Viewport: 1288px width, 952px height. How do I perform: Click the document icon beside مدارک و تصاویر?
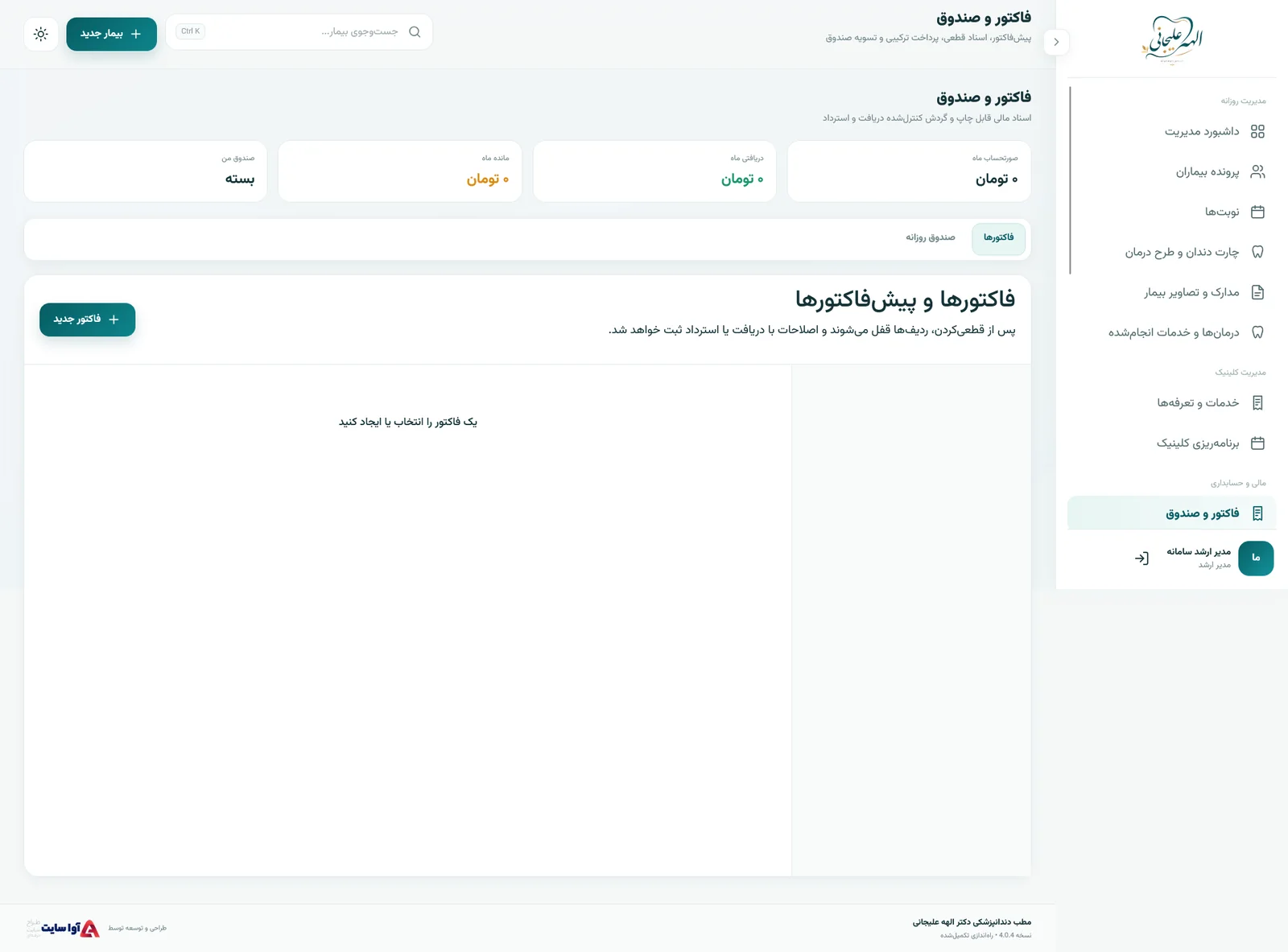(x=1257, y=292)
